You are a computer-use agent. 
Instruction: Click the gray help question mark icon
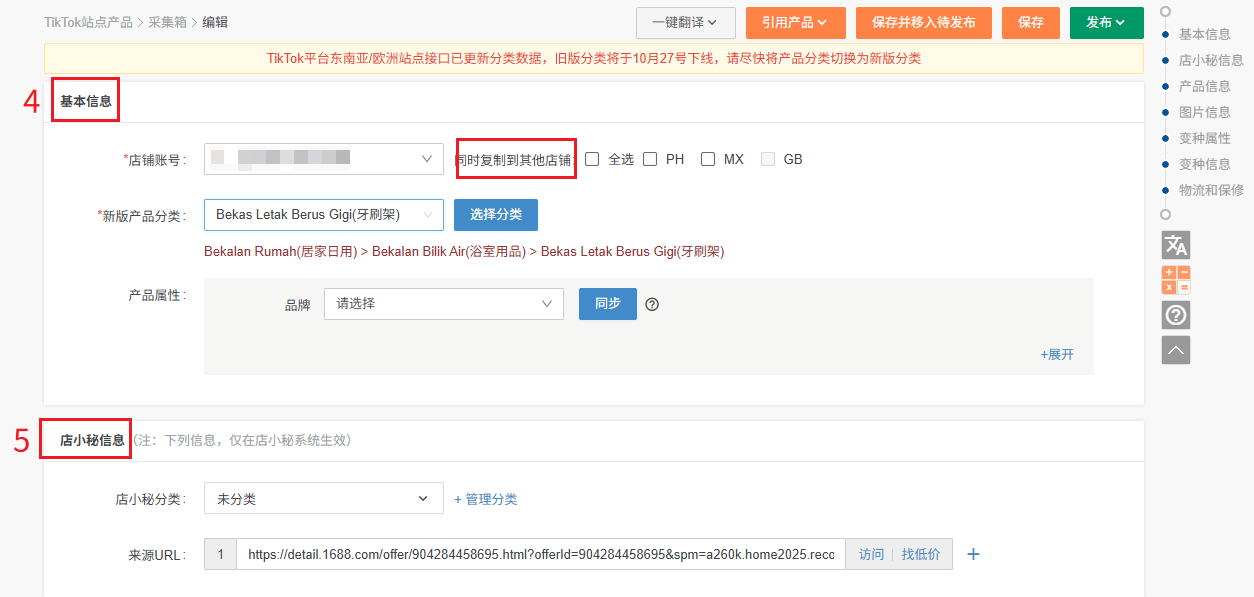coord(1176,315)
